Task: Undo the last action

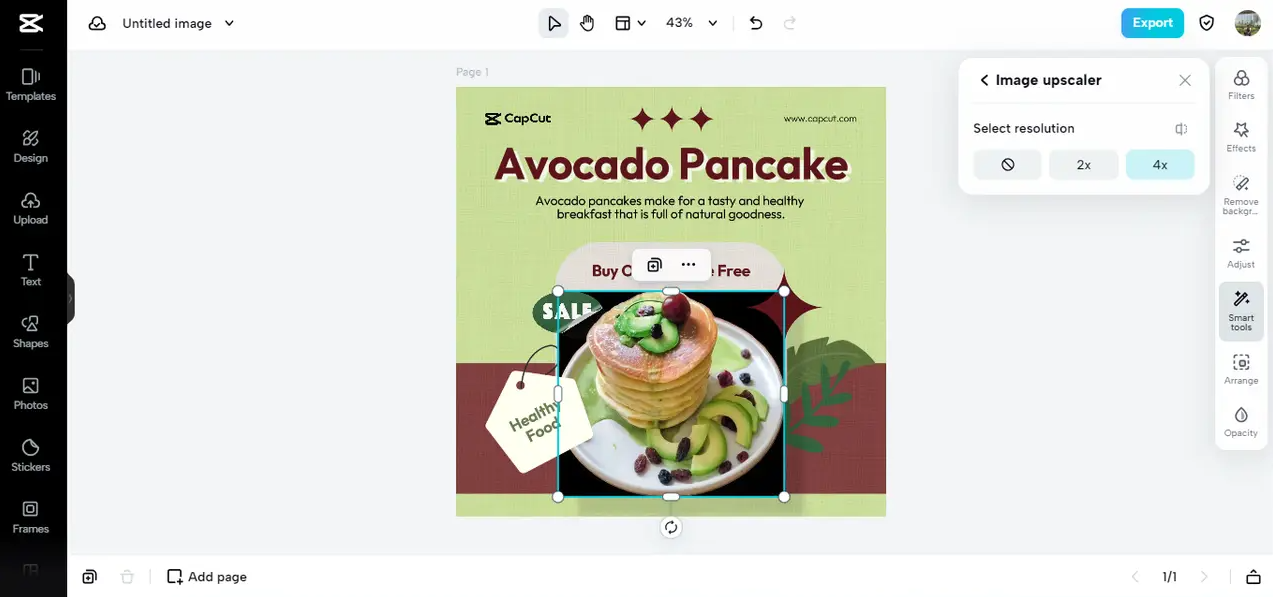Action: (x=756, y=23)
